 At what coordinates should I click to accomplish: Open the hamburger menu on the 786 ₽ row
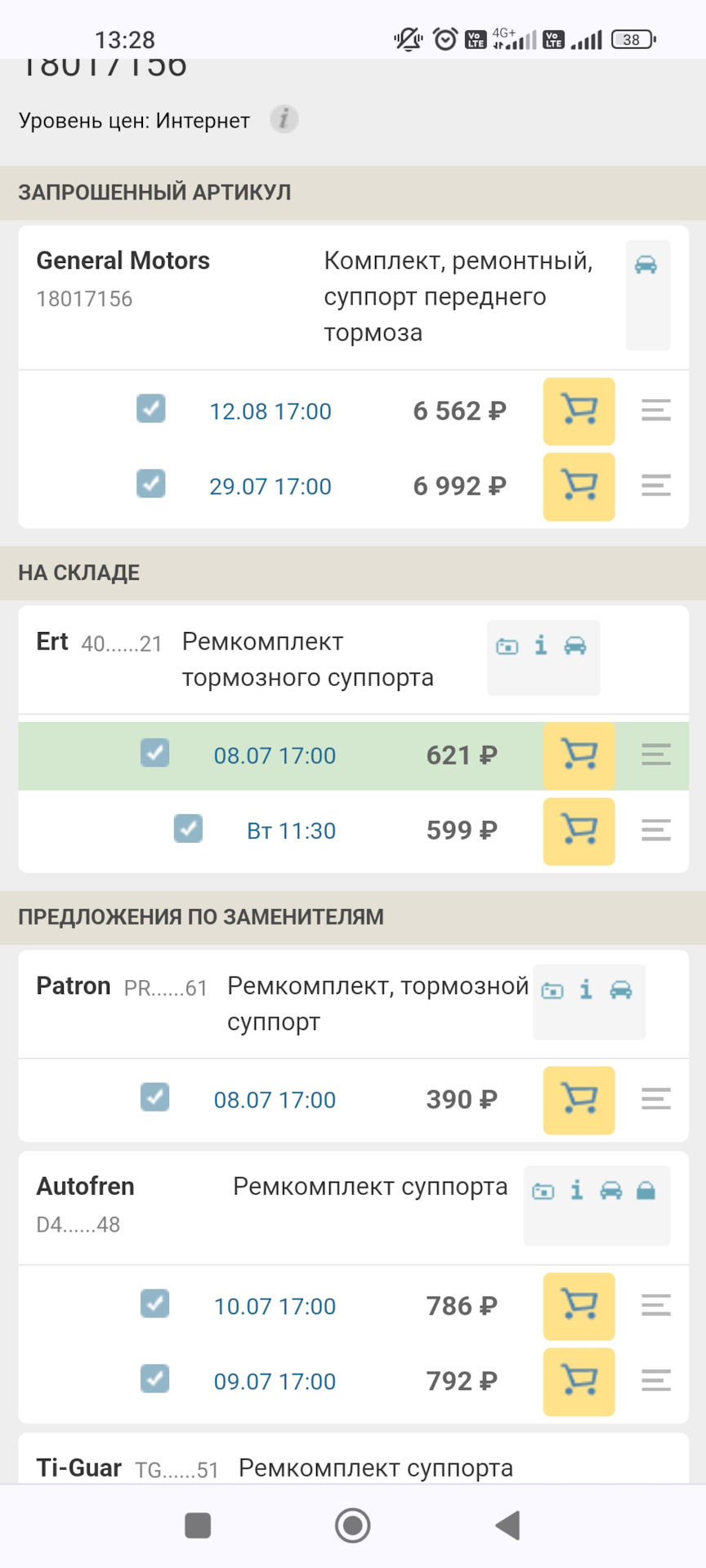coord(655,1305)
